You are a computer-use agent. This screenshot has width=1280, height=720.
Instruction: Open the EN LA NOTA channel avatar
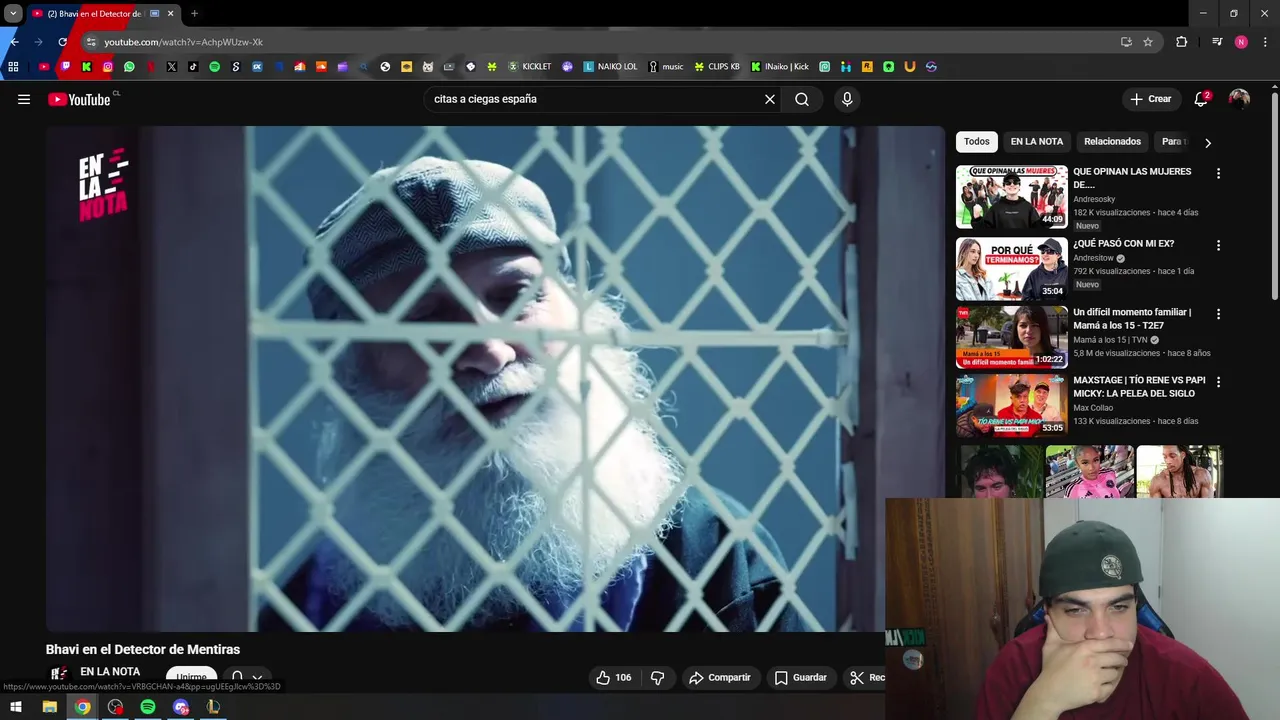click(x=59, y=675)
